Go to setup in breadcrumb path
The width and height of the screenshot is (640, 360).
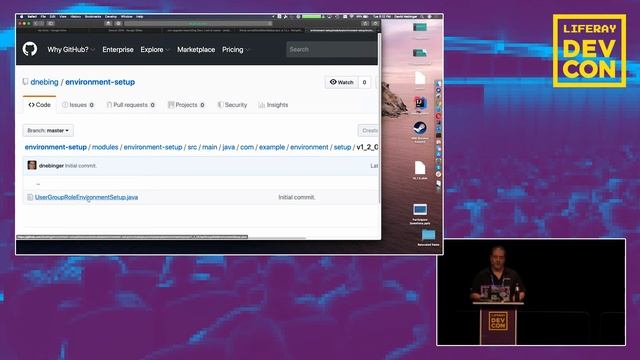coord(342,147)
